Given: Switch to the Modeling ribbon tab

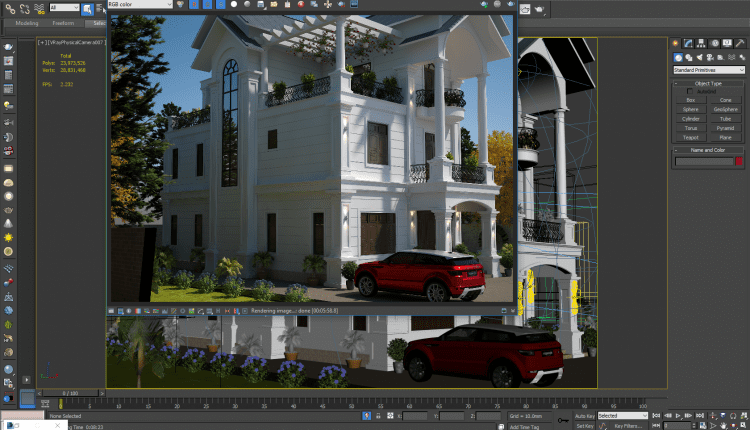Looking at the screenshot, I should [x=26, y=23].
